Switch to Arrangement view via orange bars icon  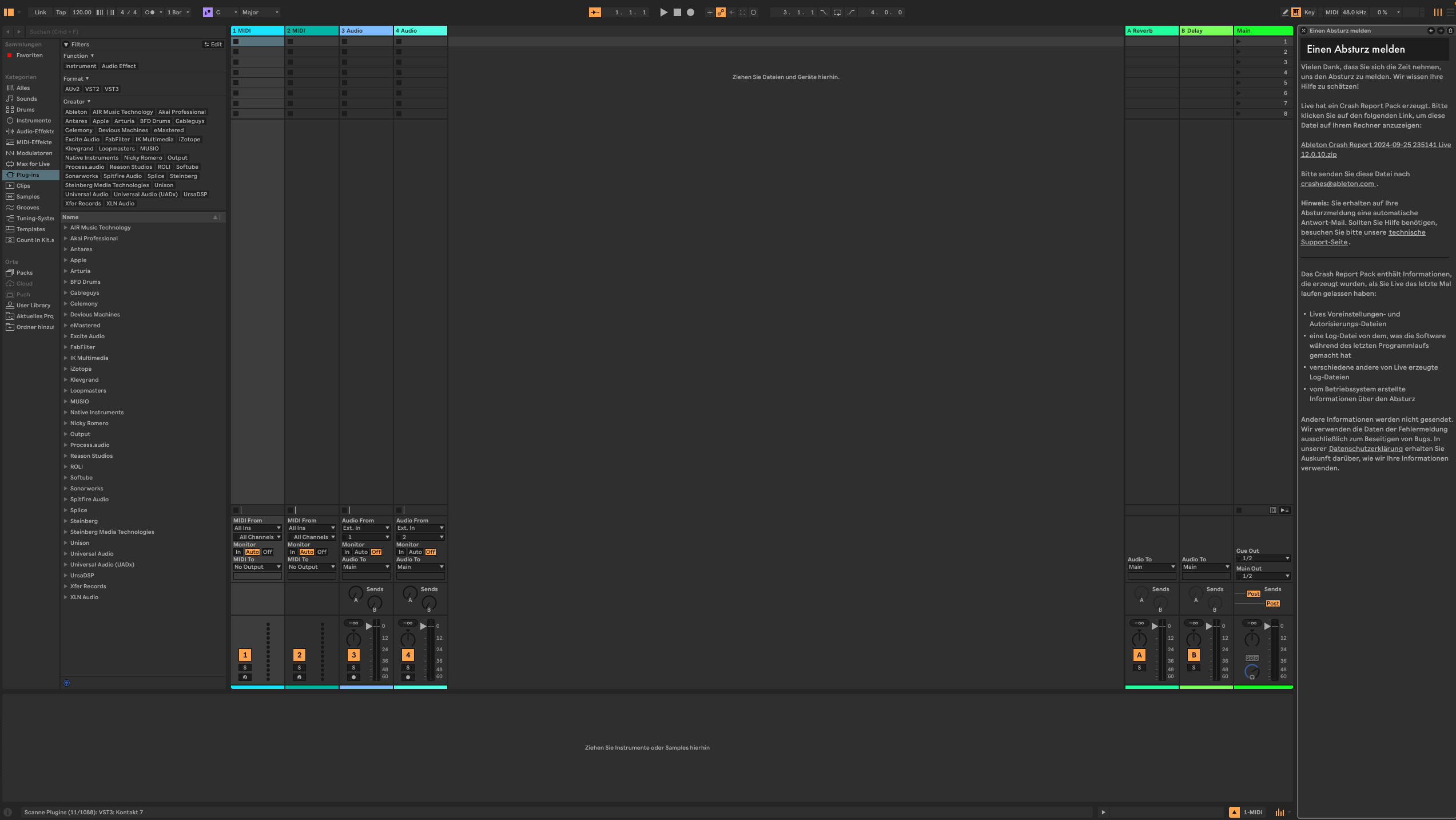coord(1438,12)
